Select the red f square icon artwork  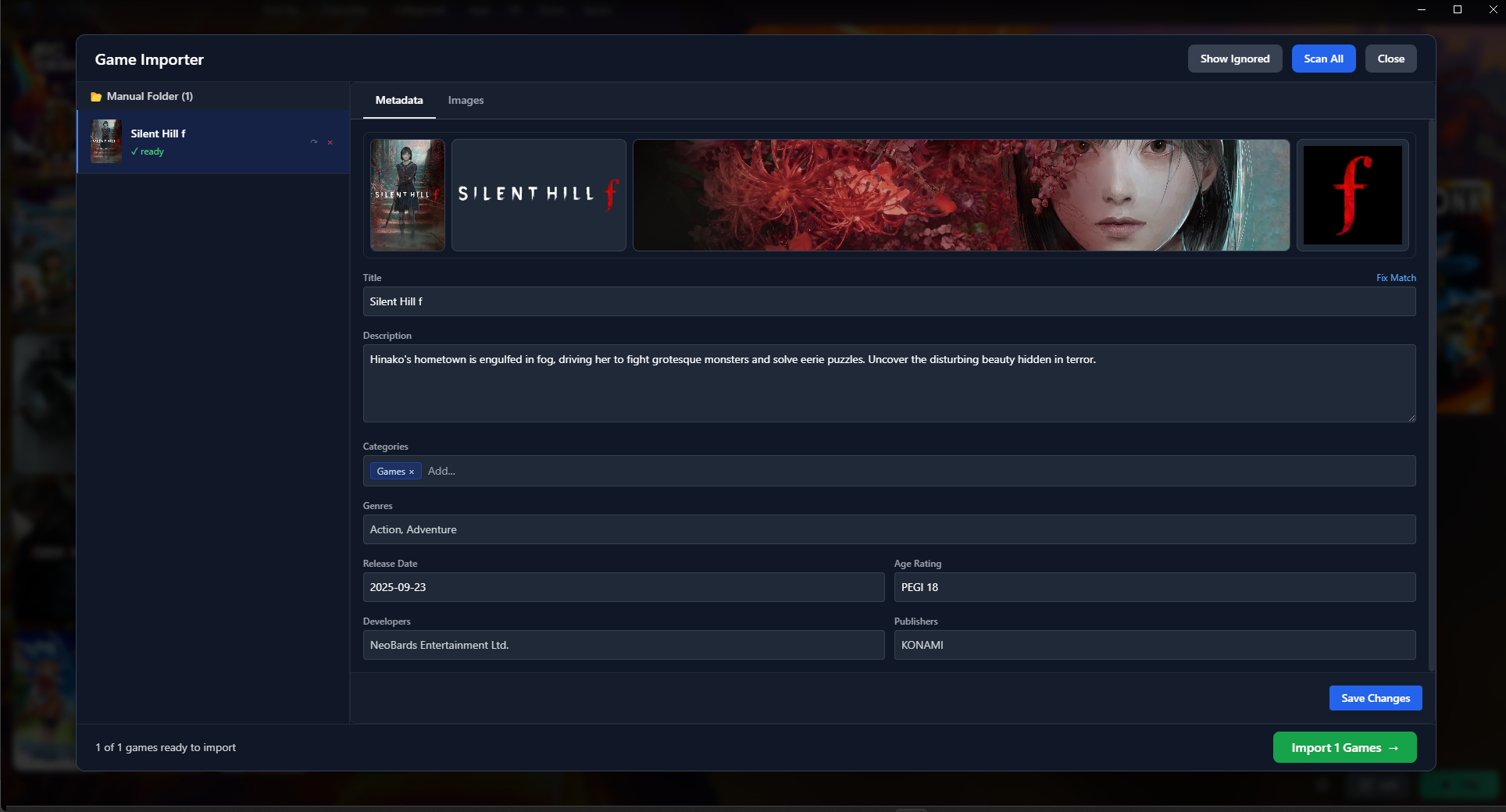point(1351,195)
